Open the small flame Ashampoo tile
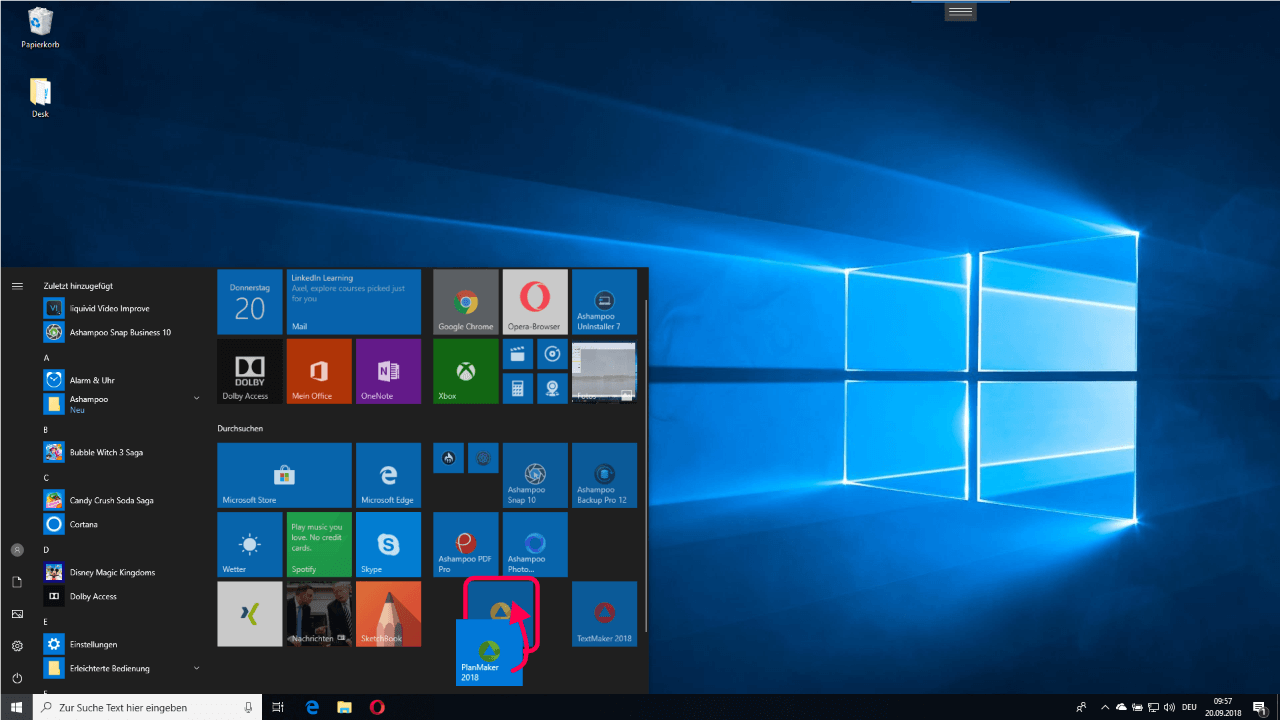This screenshot has height=720, width=1280. [448, 458]
